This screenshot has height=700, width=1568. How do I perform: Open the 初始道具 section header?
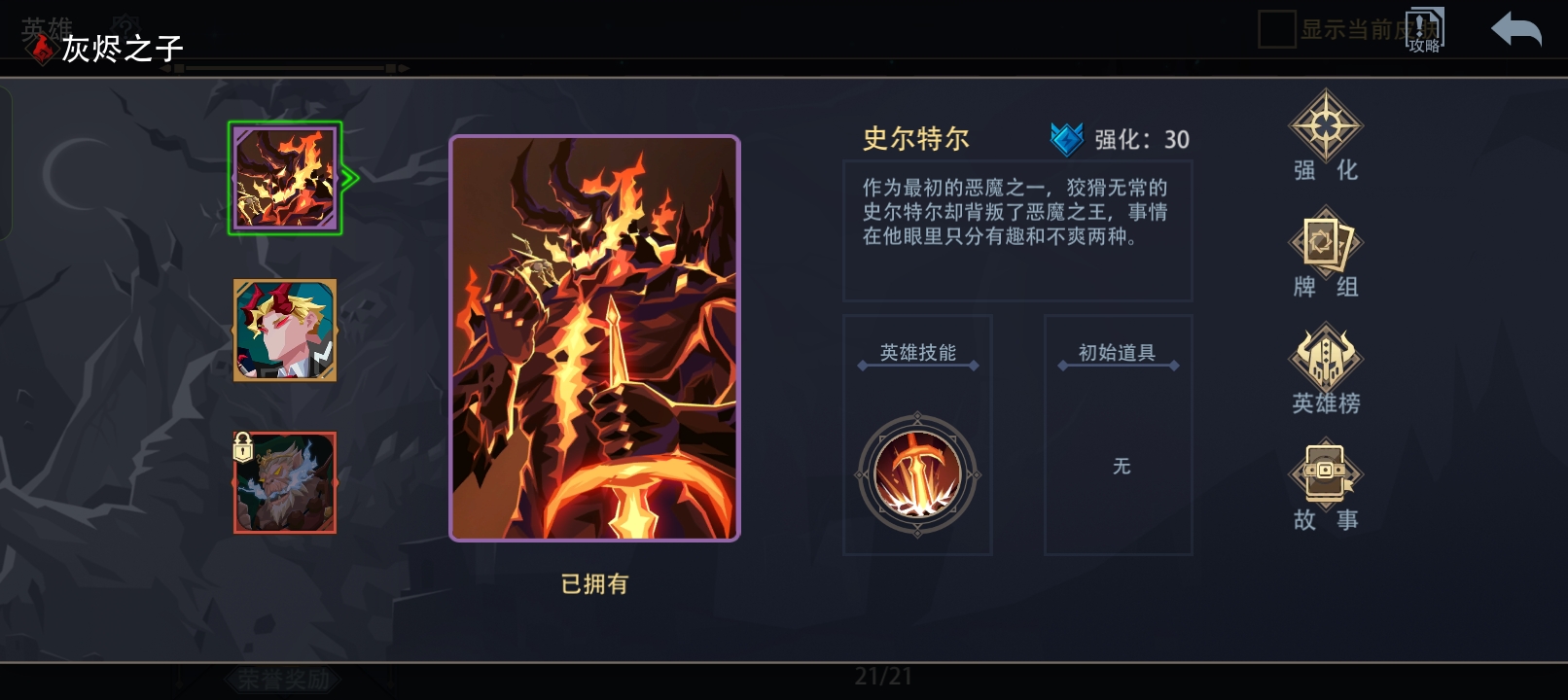point(1118,353)
